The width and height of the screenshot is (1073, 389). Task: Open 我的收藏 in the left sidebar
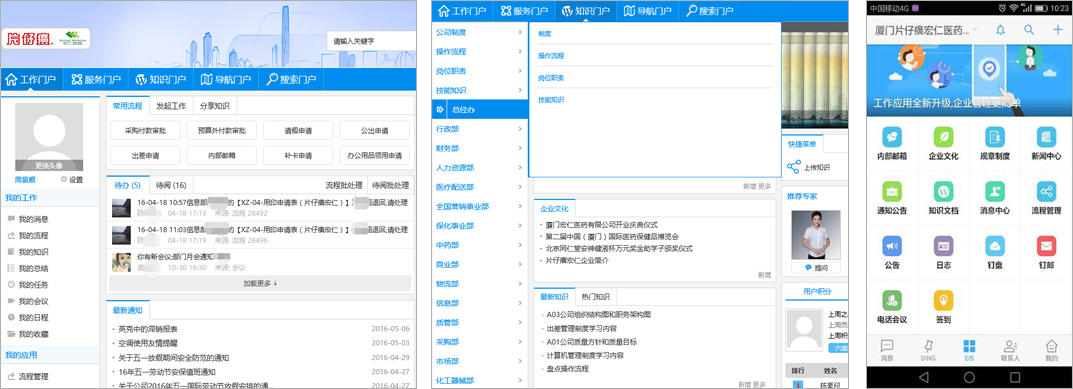34,334
